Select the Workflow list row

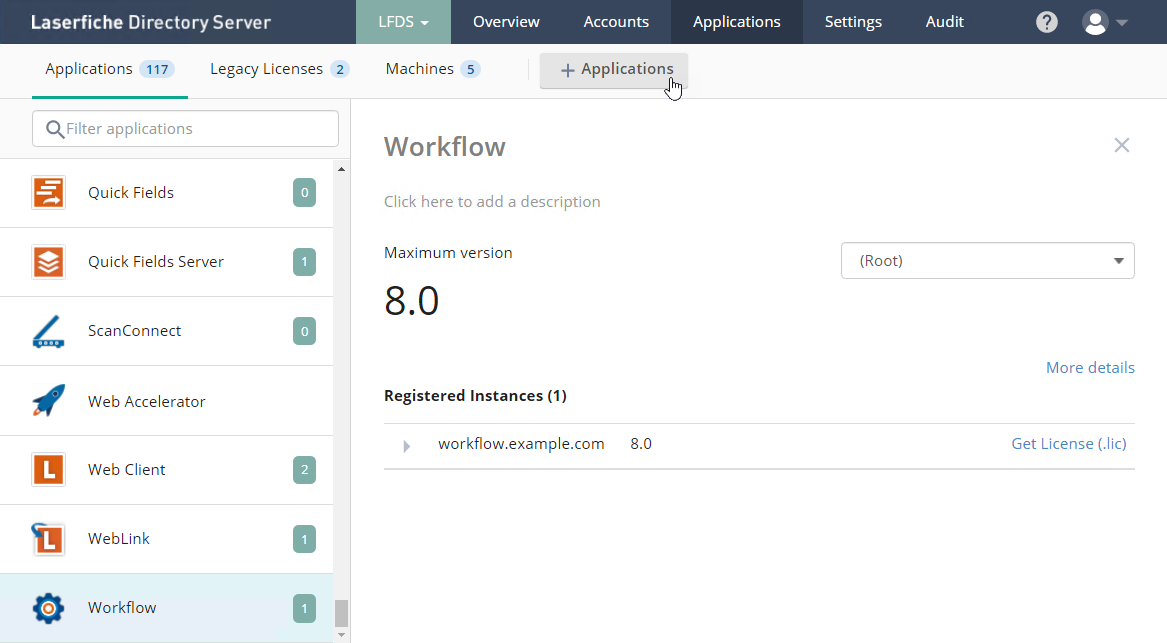(167, 608)
